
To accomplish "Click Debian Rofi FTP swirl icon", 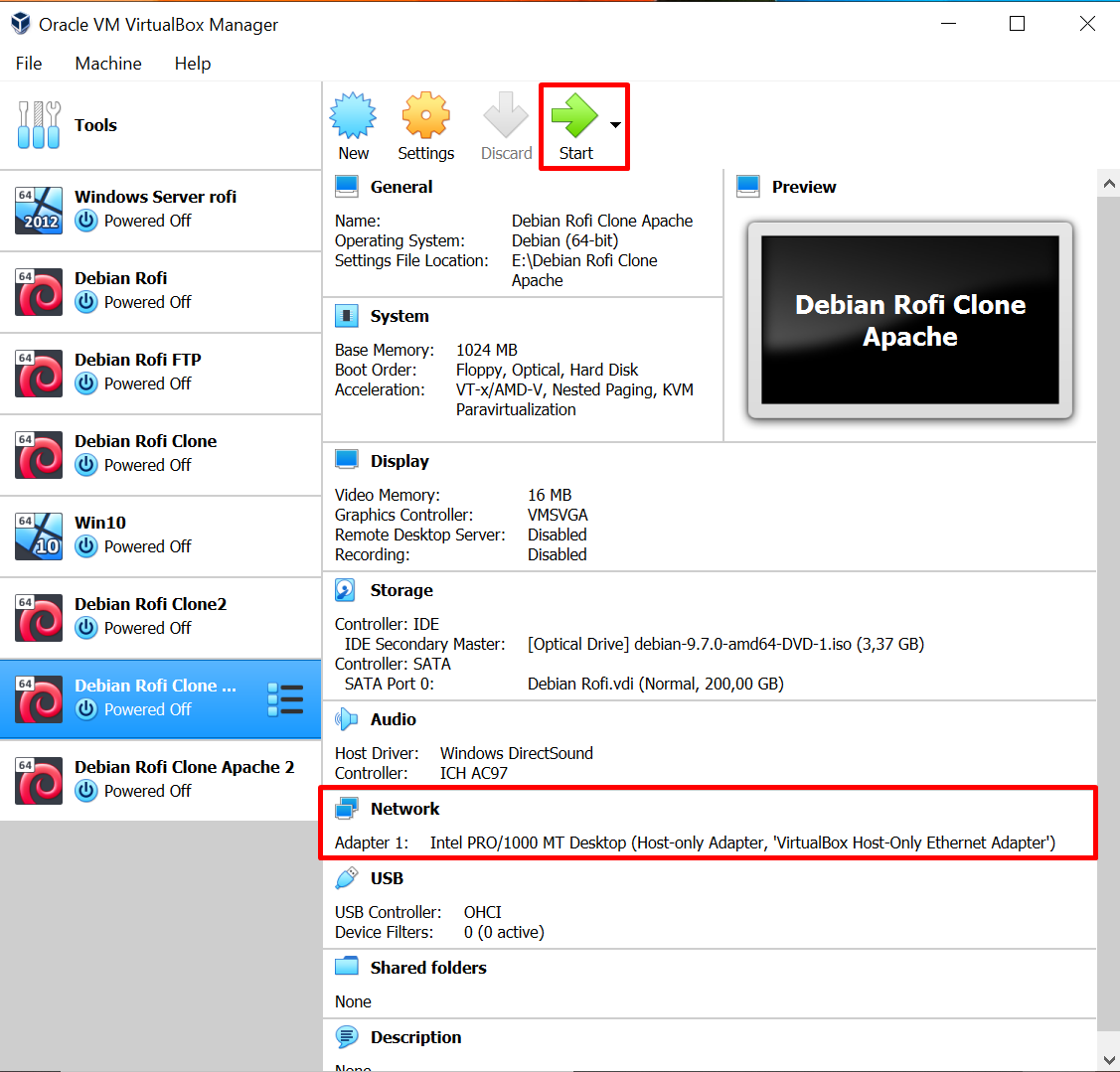I will coord(39,374).
